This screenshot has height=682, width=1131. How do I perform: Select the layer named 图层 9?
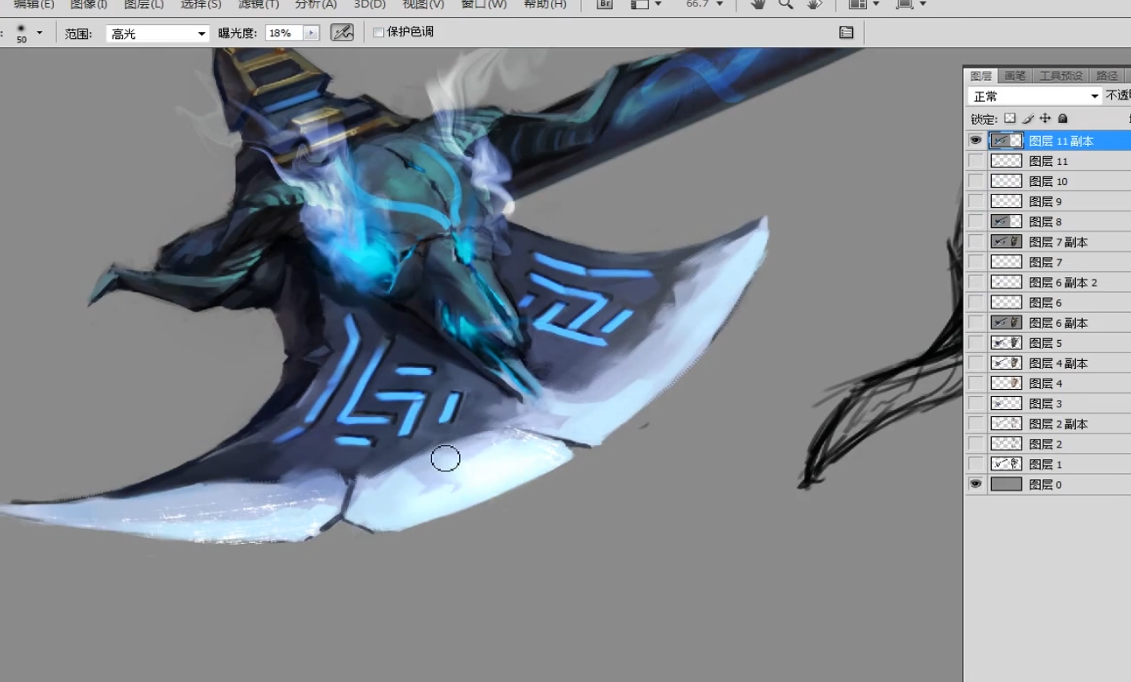click(x=1048, y=201)
